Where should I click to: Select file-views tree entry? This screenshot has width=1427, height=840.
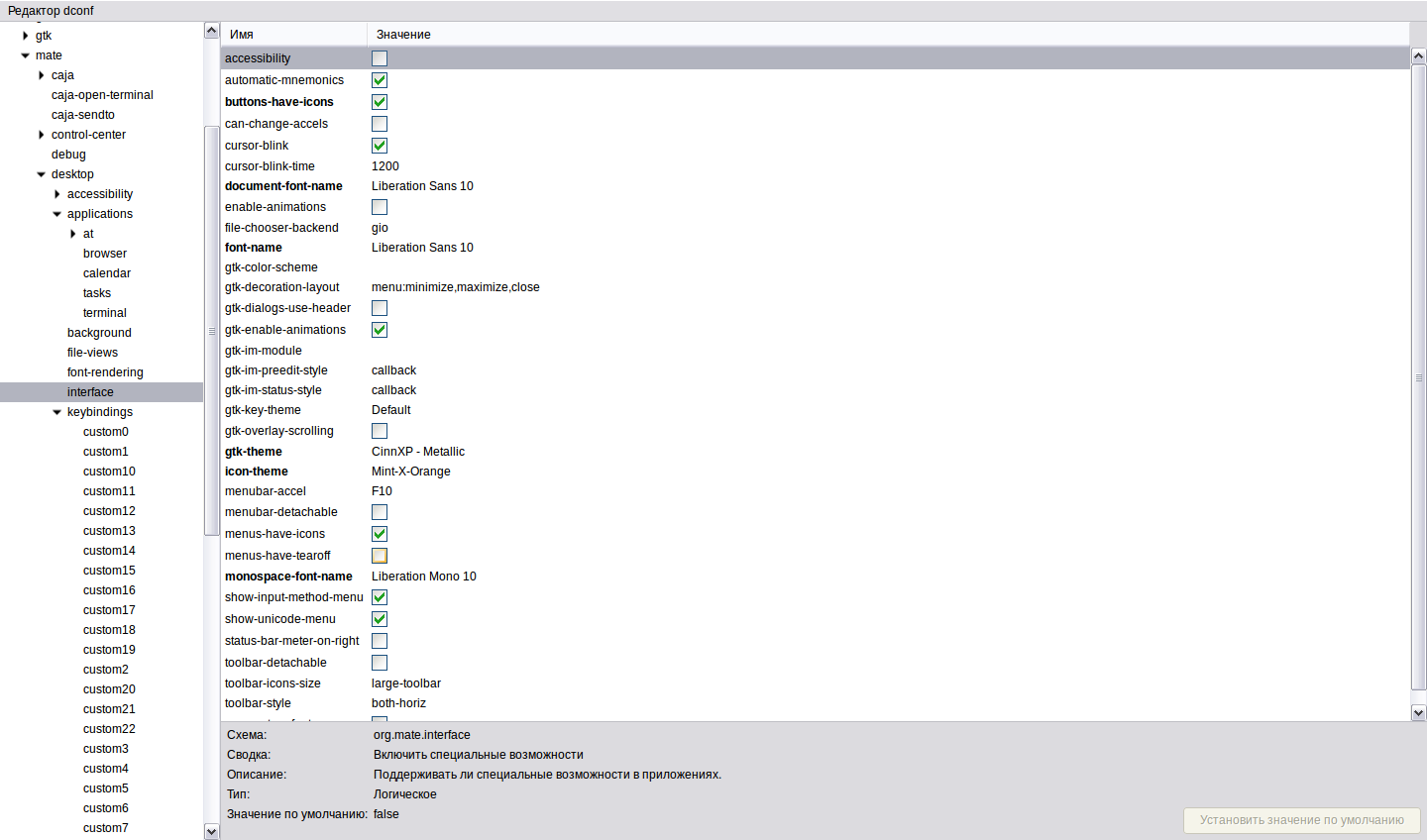point(92,353)
